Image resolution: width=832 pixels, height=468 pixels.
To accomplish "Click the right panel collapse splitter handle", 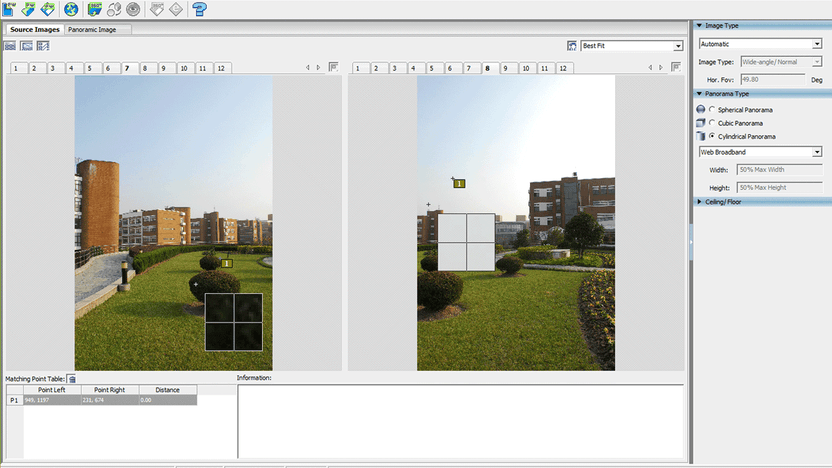I will click(691, 242).
